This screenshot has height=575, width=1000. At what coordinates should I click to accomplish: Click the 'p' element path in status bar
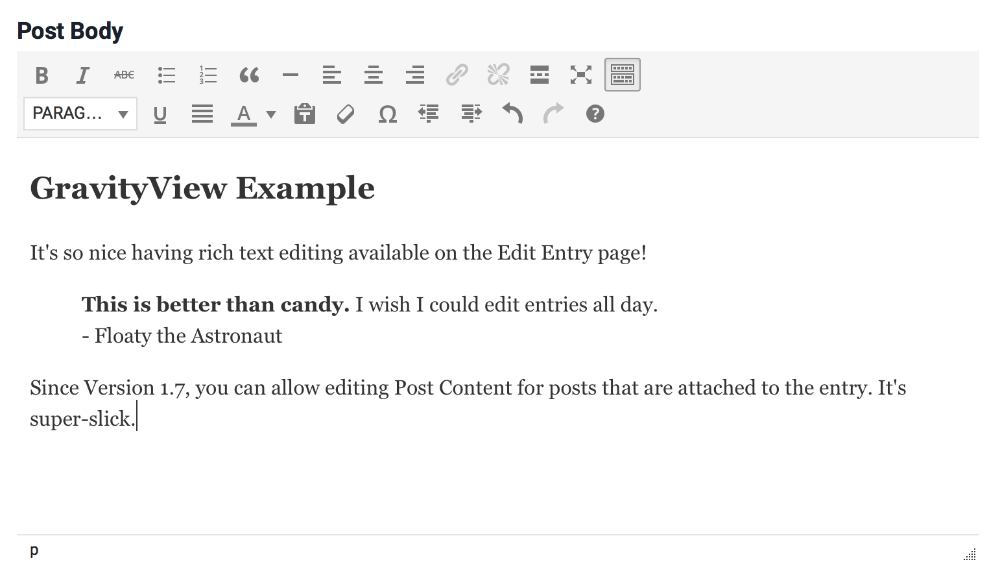point(34,551)
